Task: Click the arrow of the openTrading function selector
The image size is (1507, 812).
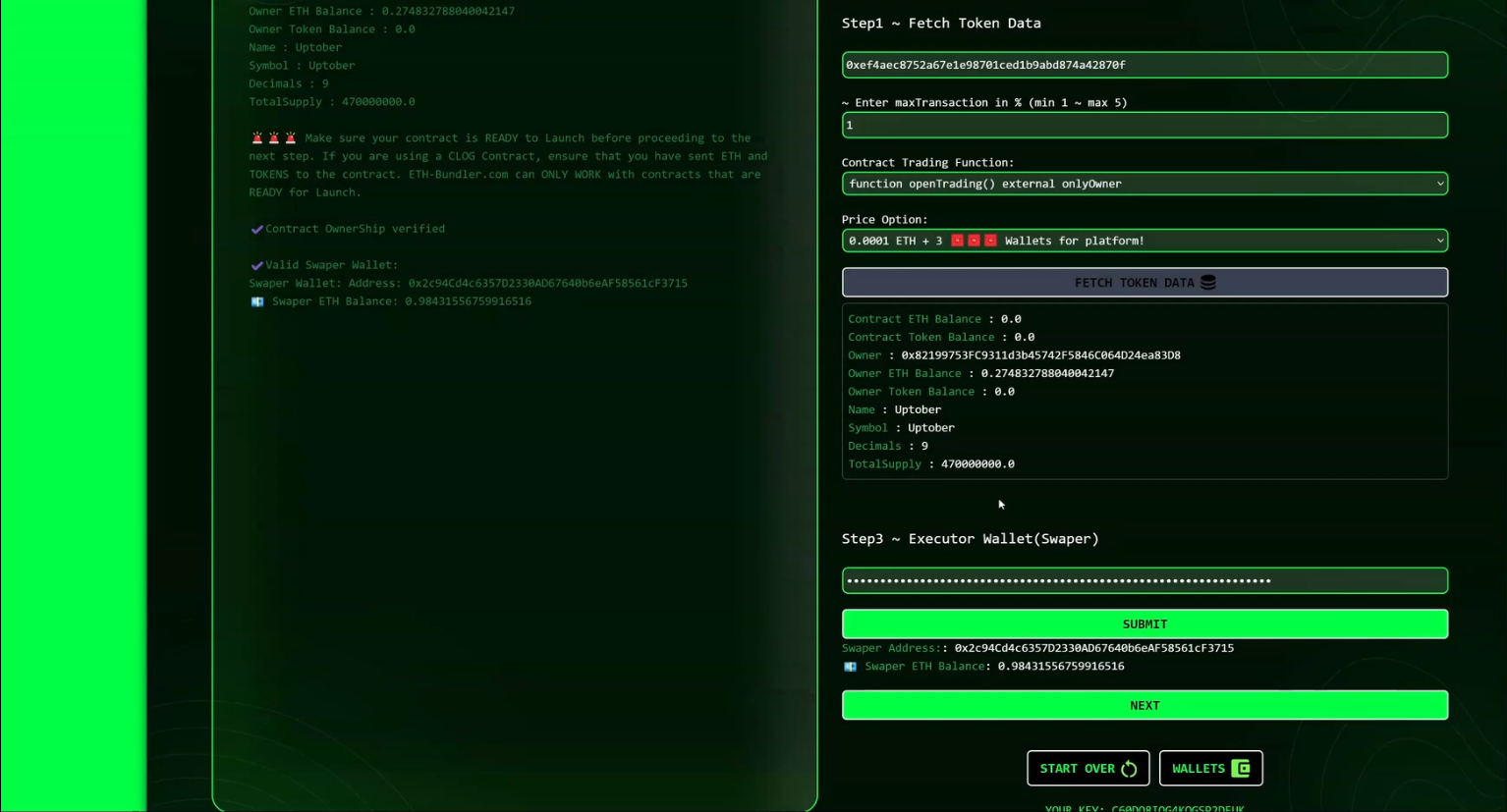Action: (x=1439, y=184)
